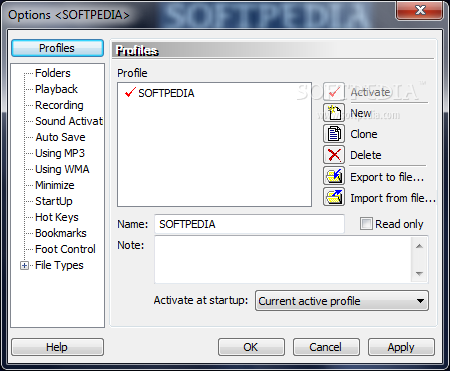450x371 pixels.
Task: Select StartUp in the options tree
Action: 54,201
